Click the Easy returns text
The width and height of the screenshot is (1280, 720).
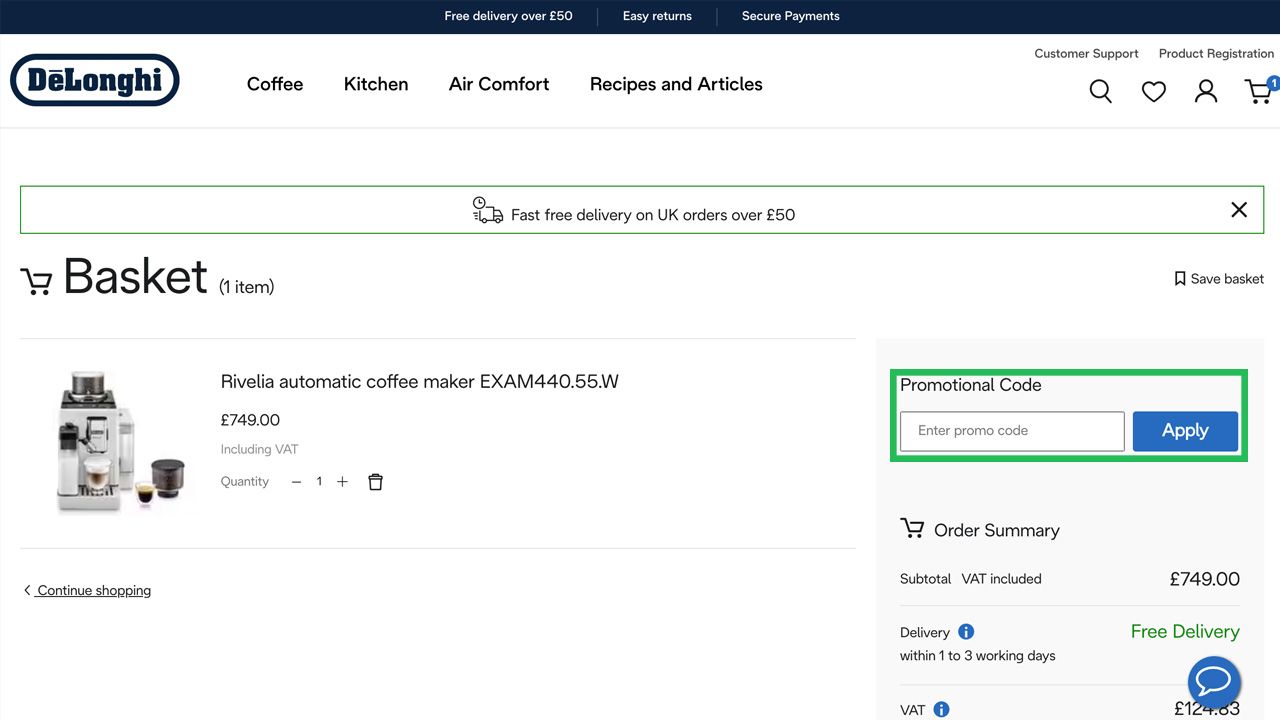point(657,16)
